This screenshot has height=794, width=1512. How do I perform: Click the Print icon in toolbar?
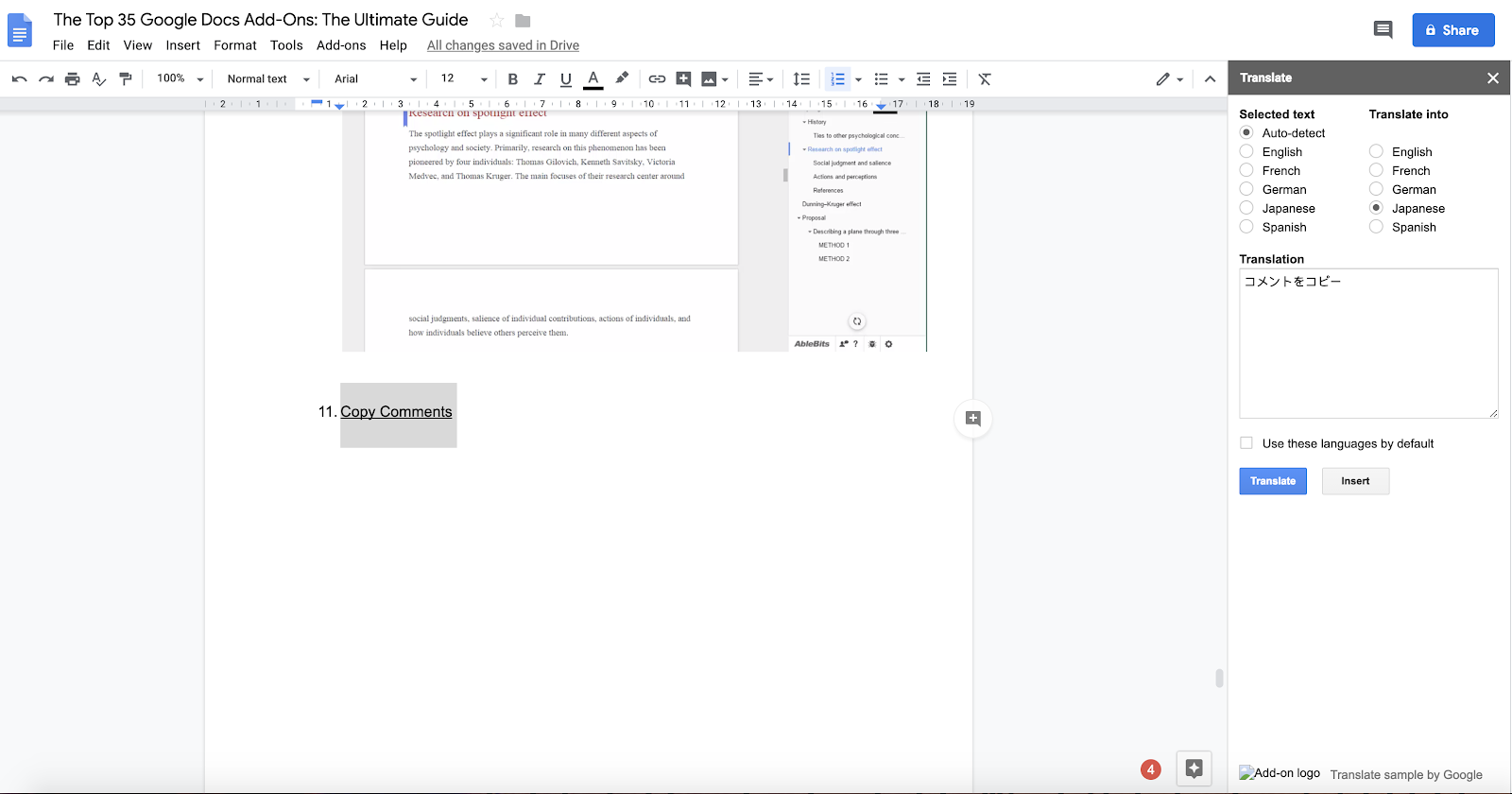(x=73, y=79)
